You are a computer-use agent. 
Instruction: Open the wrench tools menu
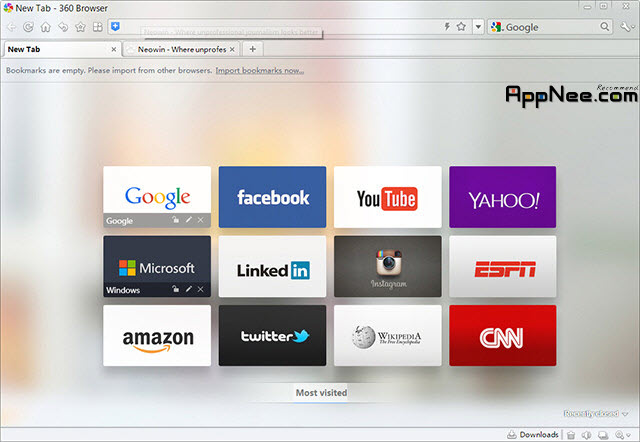tap(627, 27)
